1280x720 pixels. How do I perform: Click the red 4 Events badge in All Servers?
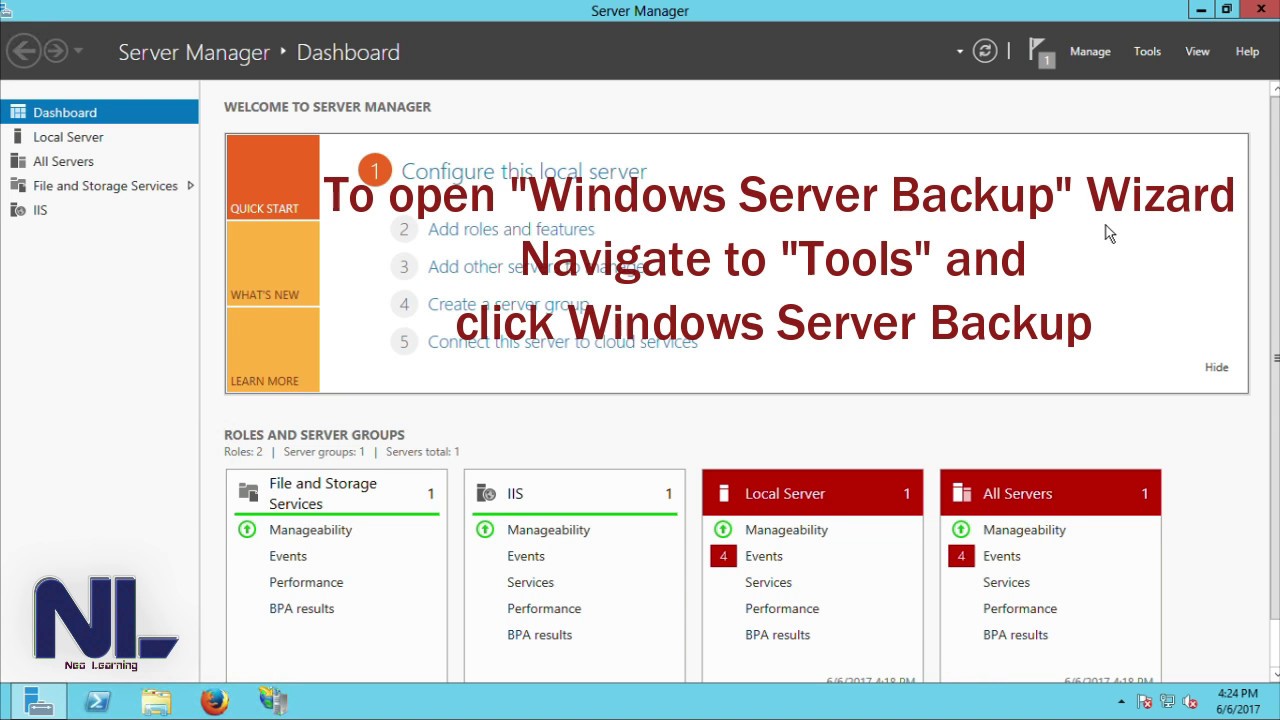(x=961, y=556)
